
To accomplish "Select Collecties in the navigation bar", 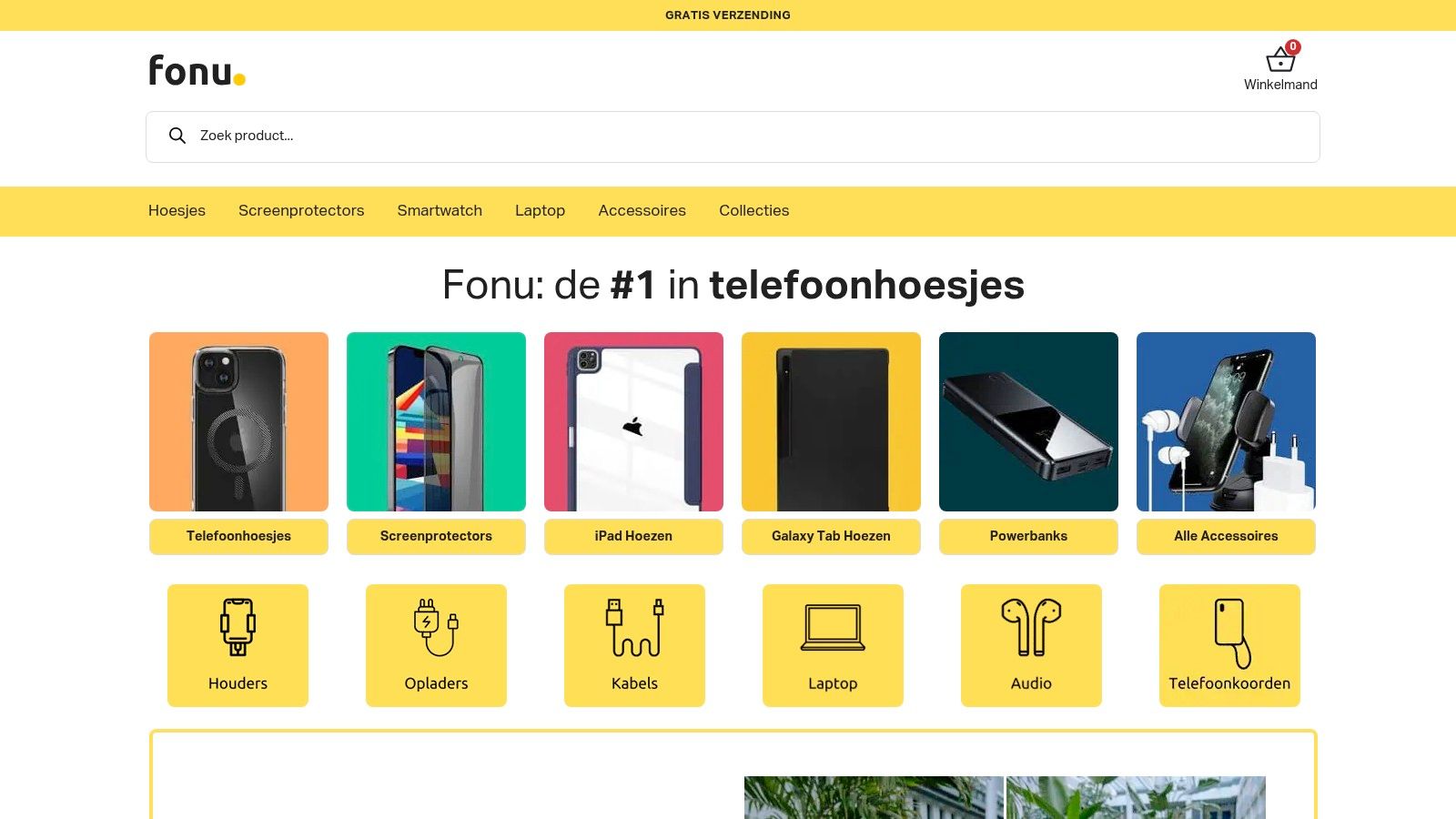I will pos(753,210).
